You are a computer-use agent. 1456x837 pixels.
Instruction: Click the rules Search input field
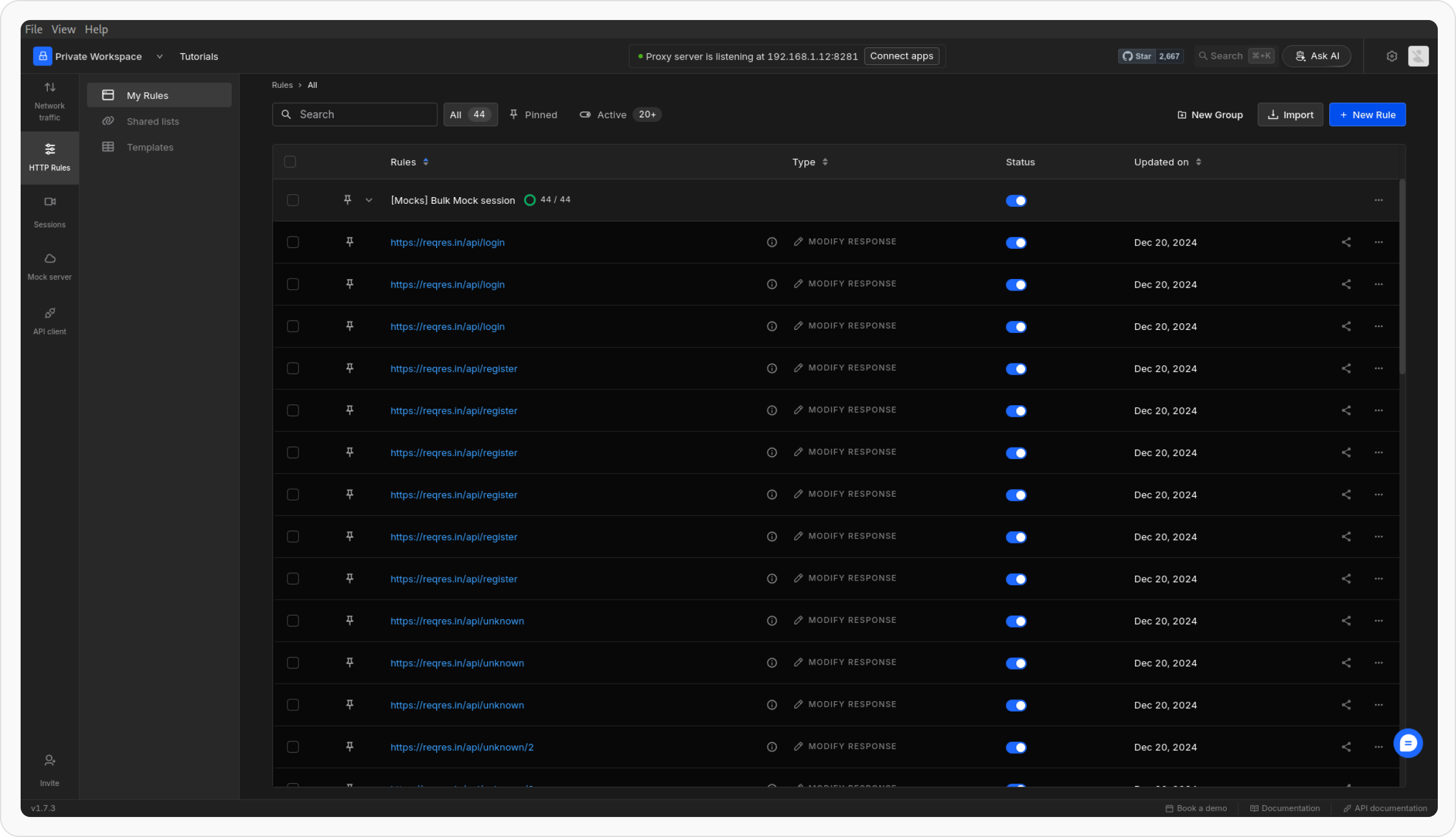(355, 115)
